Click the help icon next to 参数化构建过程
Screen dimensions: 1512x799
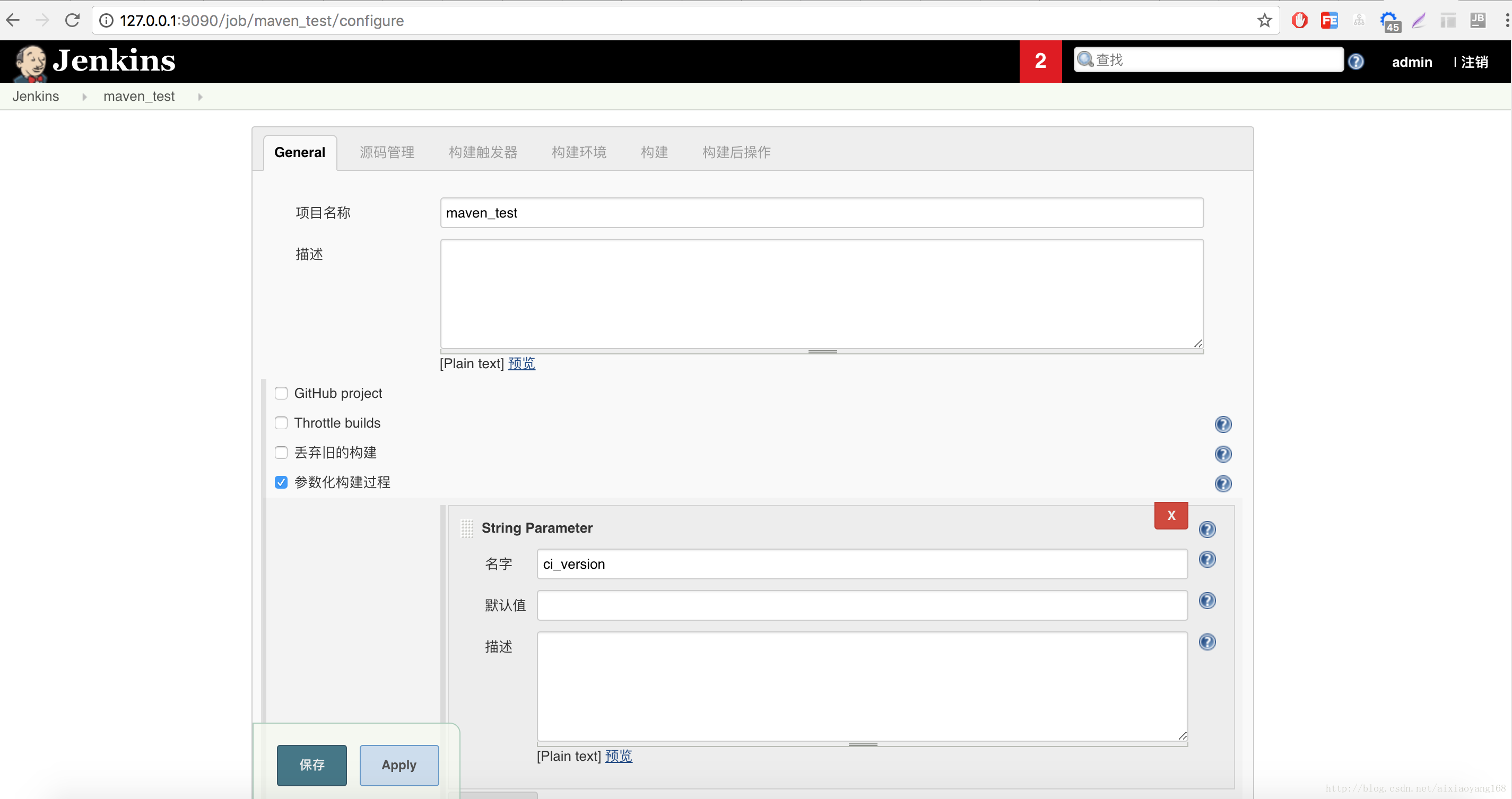[x=1223, y=484]
